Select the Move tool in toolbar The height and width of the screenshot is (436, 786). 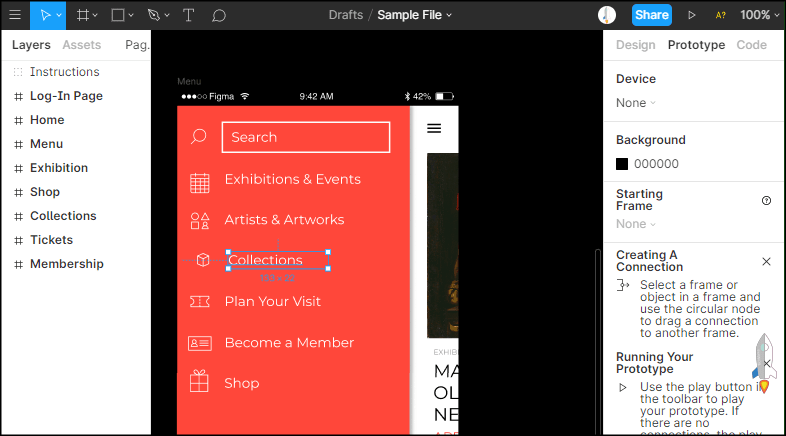(45, 15)
